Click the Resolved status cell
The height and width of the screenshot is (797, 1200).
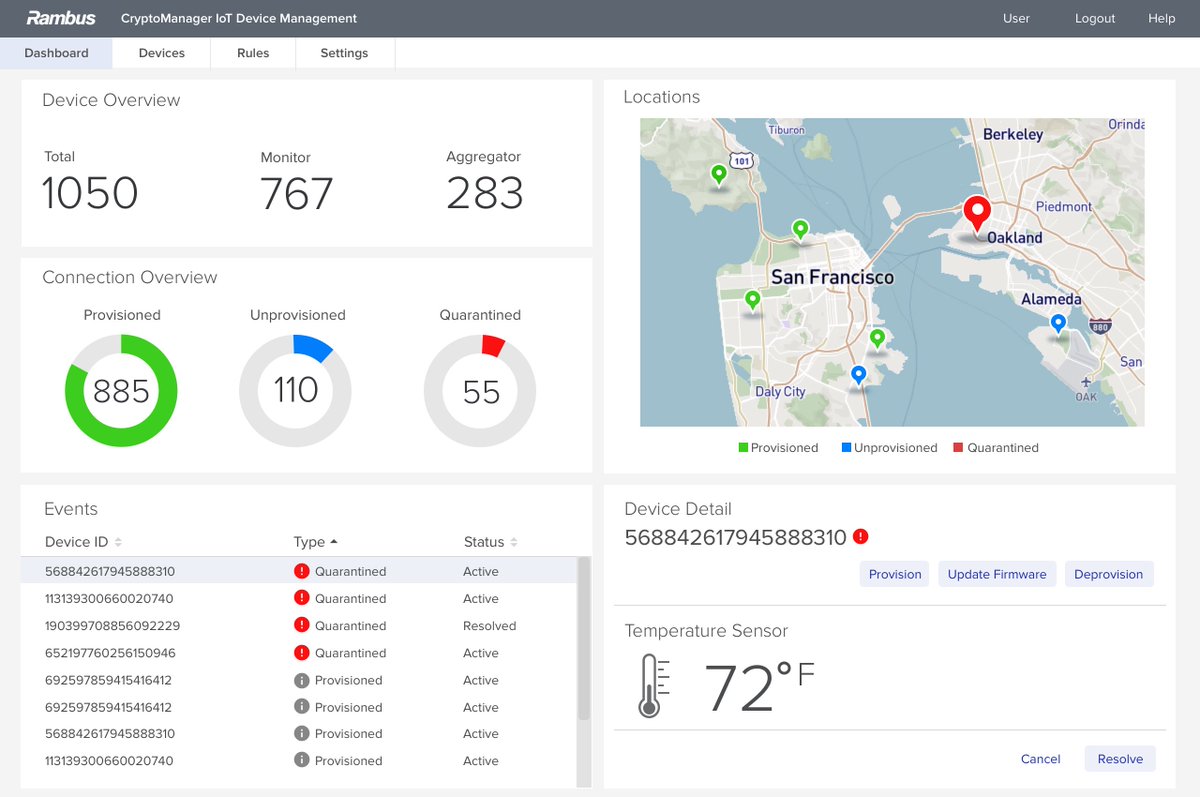pyautogui.click(x=490, y=625)
